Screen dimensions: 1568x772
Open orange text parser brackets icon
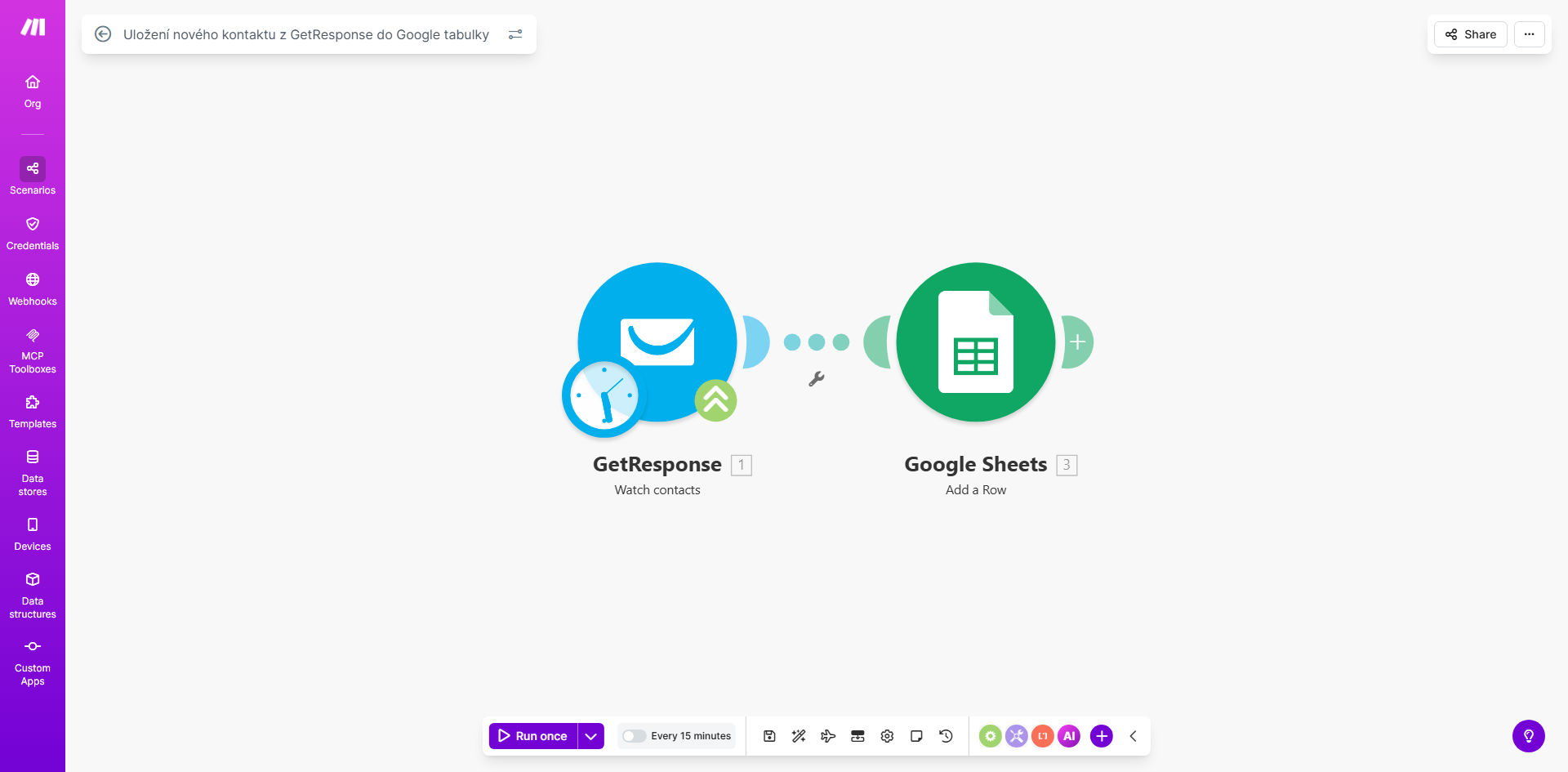(1043, 736)
